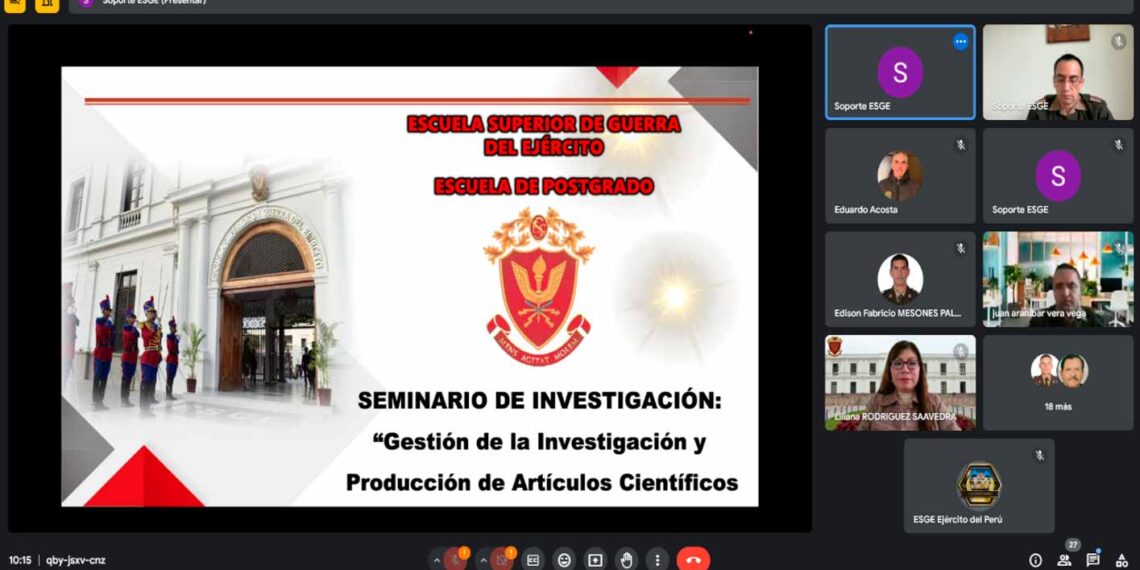Select the juan aranibar vera vega video tile

pyautogui.click(x=1058, y=279)
